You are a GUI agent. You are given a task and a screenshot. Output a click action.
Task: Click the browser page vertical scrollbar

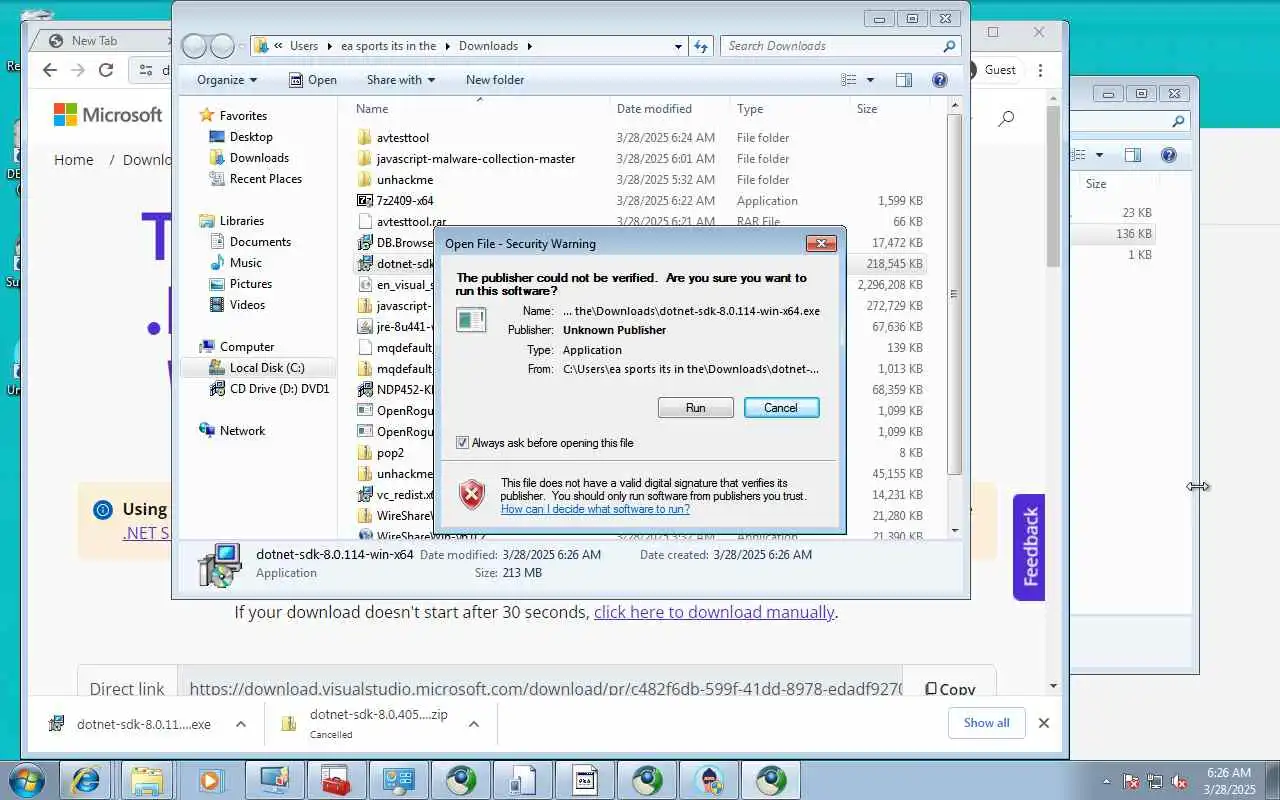click(1053, 185)
